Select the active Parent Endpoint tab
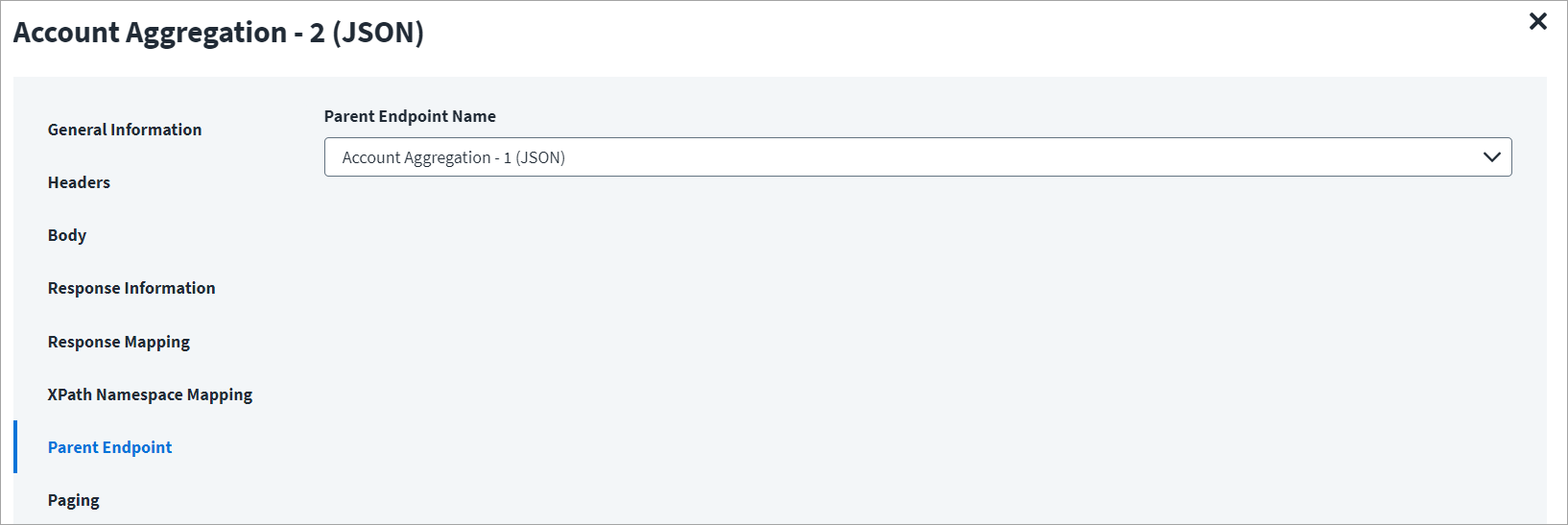 coord(110,447)
